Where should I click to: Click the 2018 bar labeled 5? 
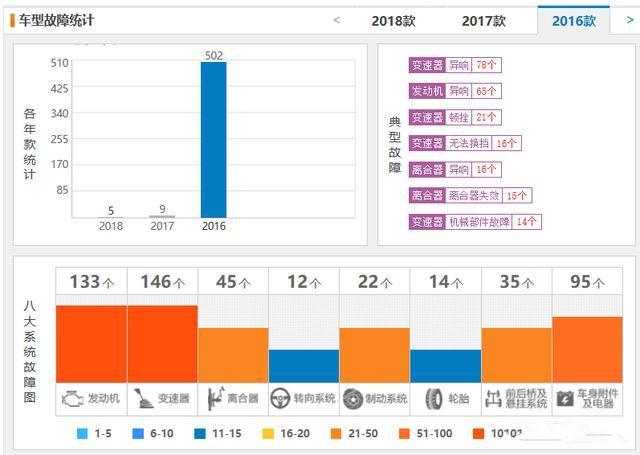tap(111, 217)
